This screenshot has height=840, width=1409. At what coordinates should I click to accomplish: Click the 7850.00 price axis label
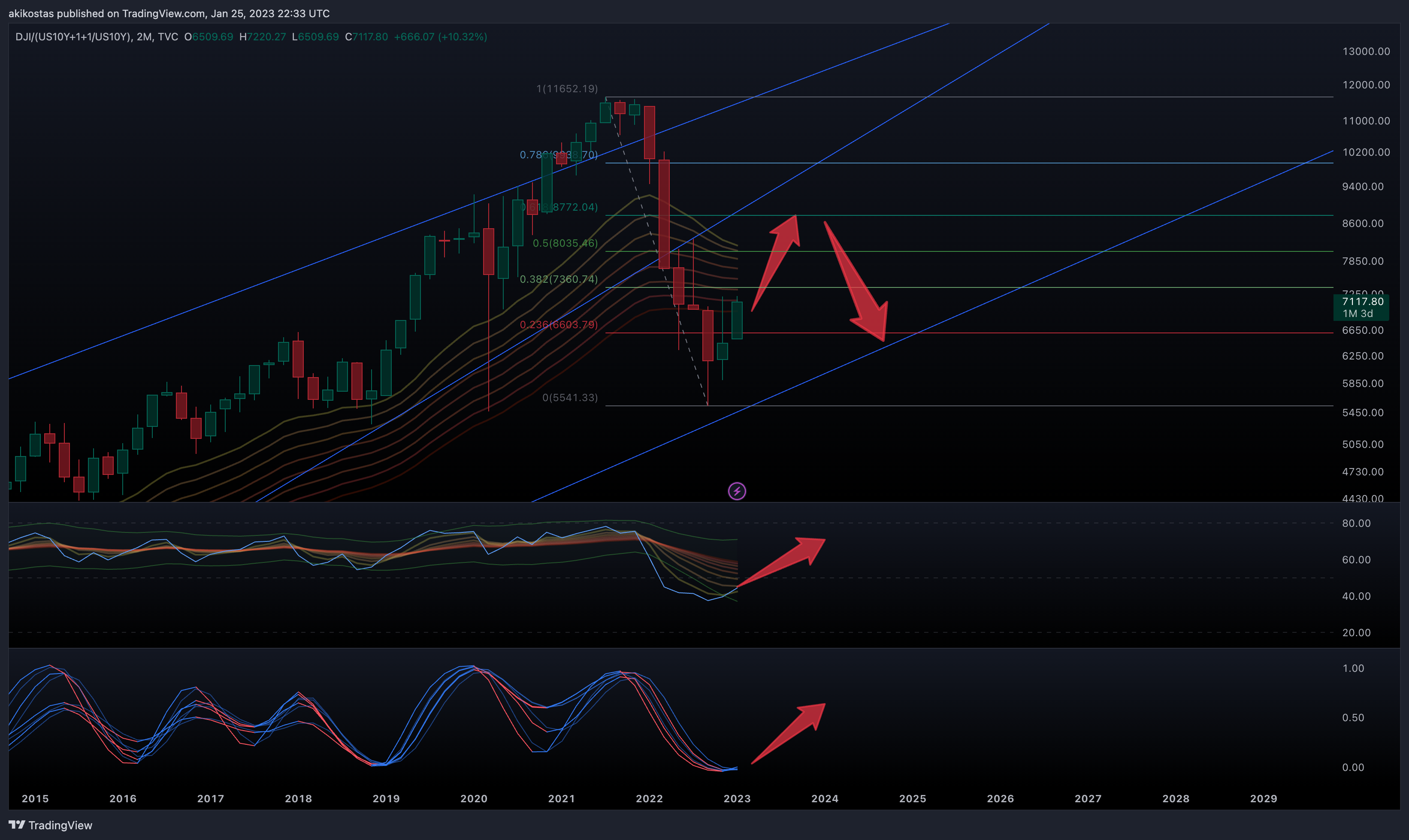pos(1363,262)
